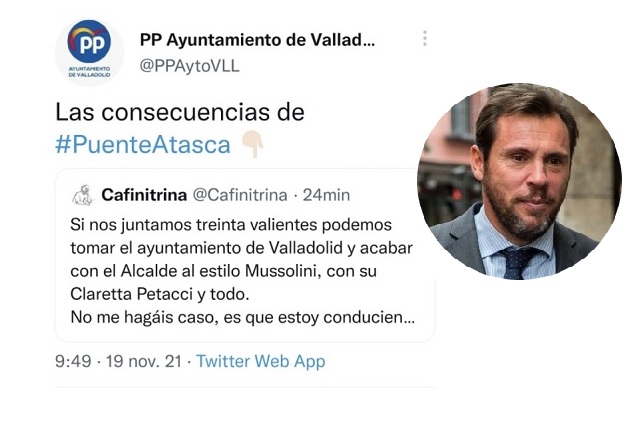Open the @PPAytoVLL handle
Screen dimensions: 640x426
(x=189, y=66)
